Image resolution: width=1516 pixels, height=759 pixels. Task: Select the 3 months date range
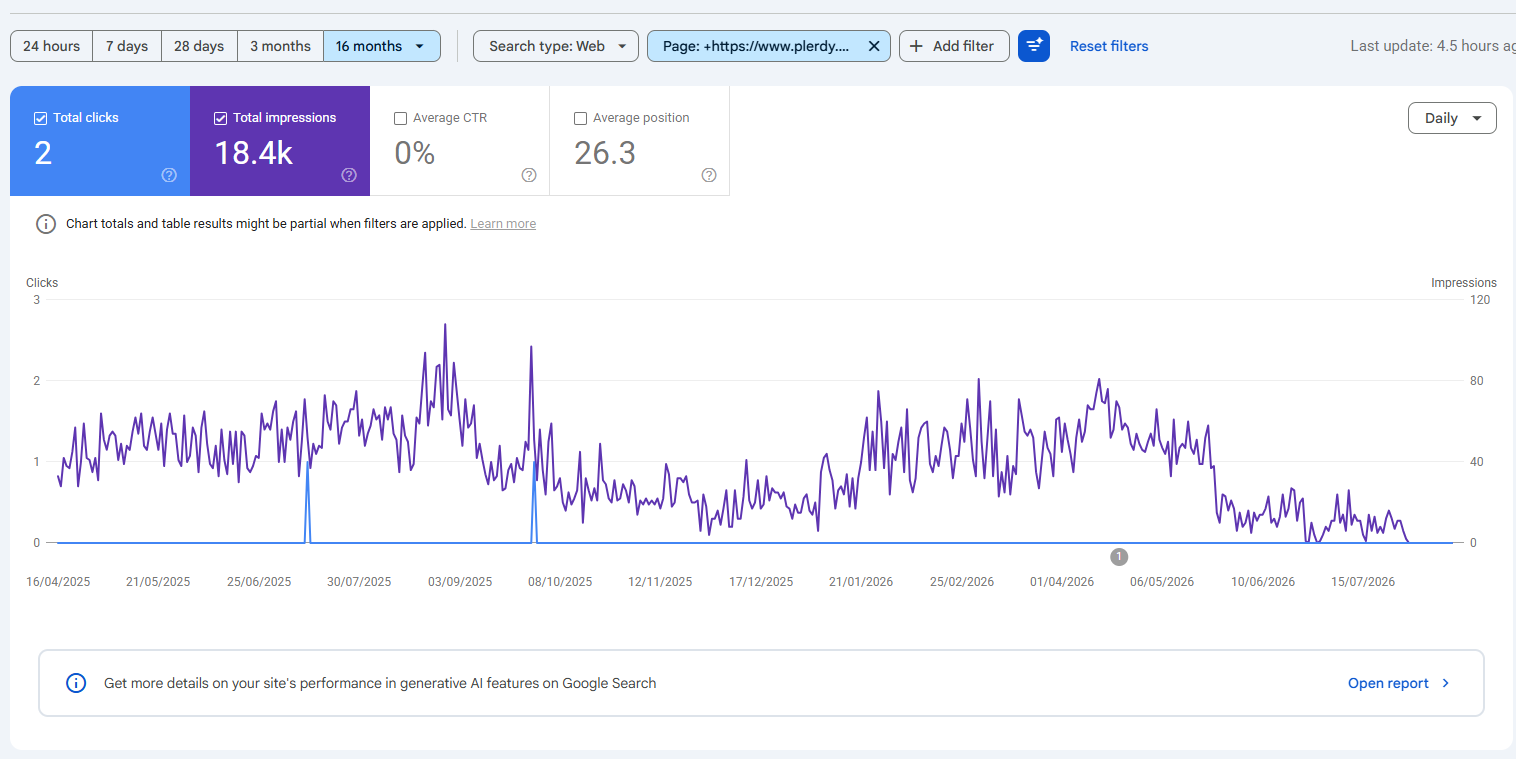tap(280, 46)
